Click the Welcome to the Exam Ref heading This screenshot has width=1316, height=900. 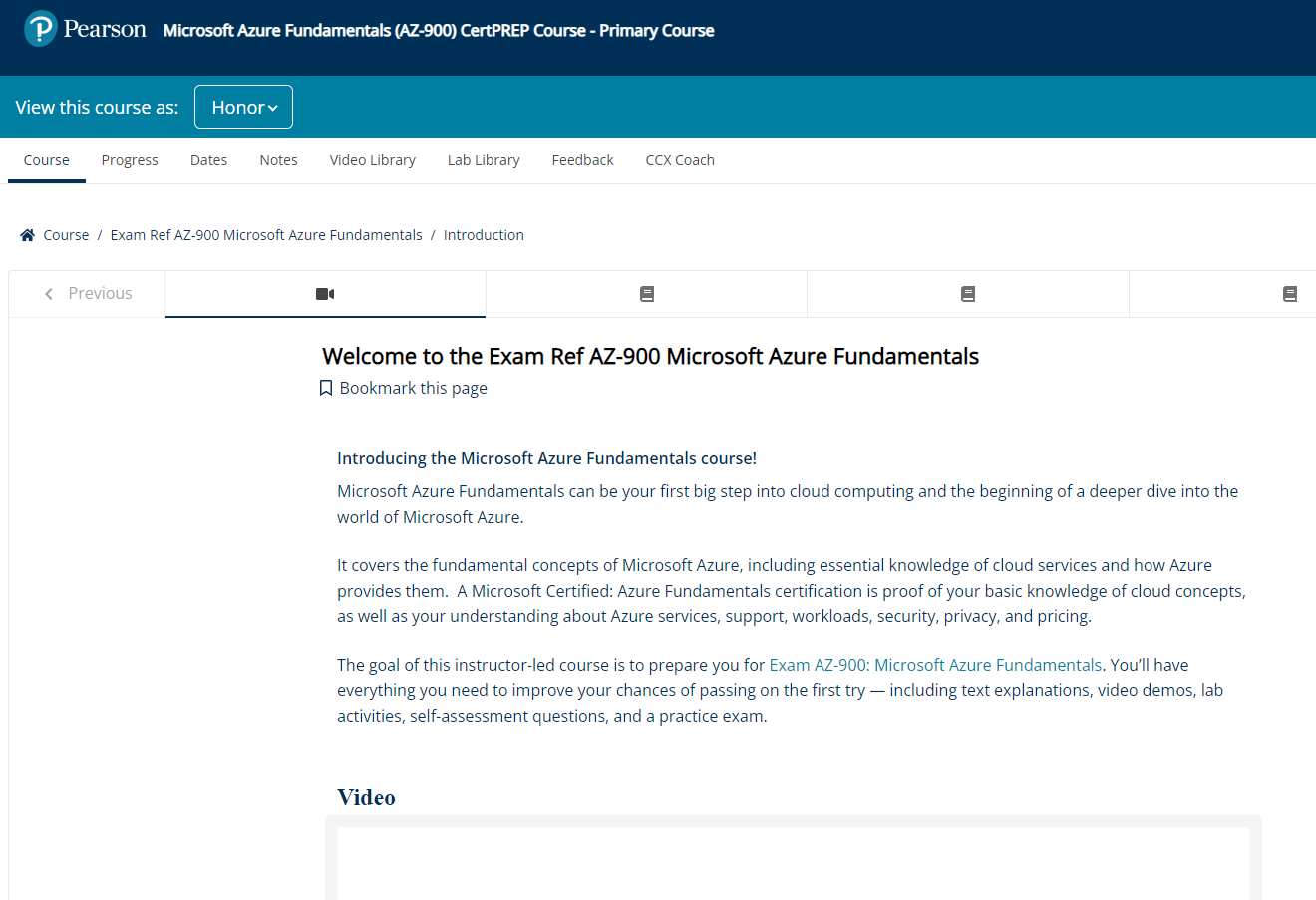click(651, 356)
